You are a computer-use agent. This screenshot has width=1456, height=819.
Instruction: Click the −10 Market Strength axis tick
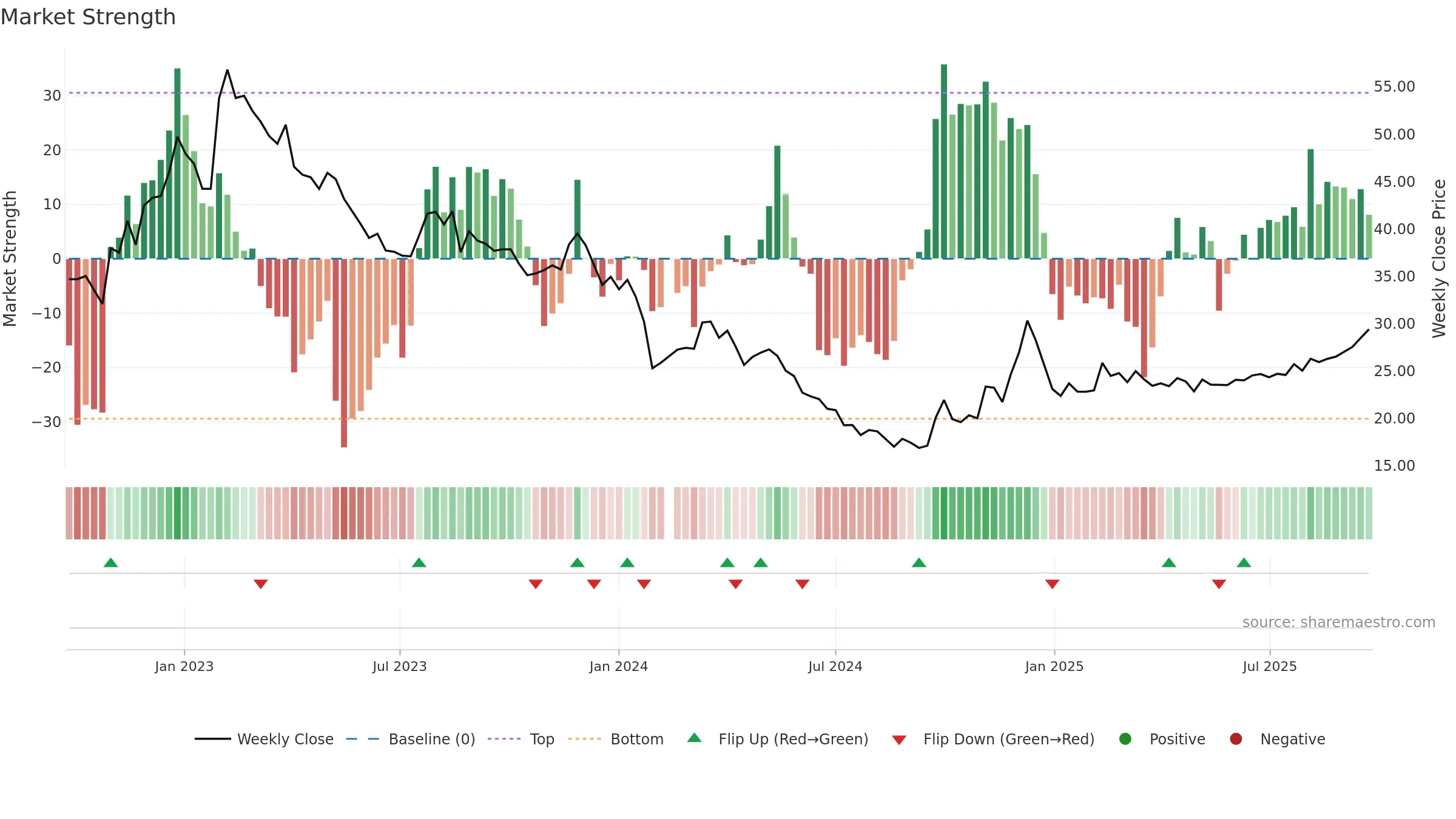[x=46, y=314]
